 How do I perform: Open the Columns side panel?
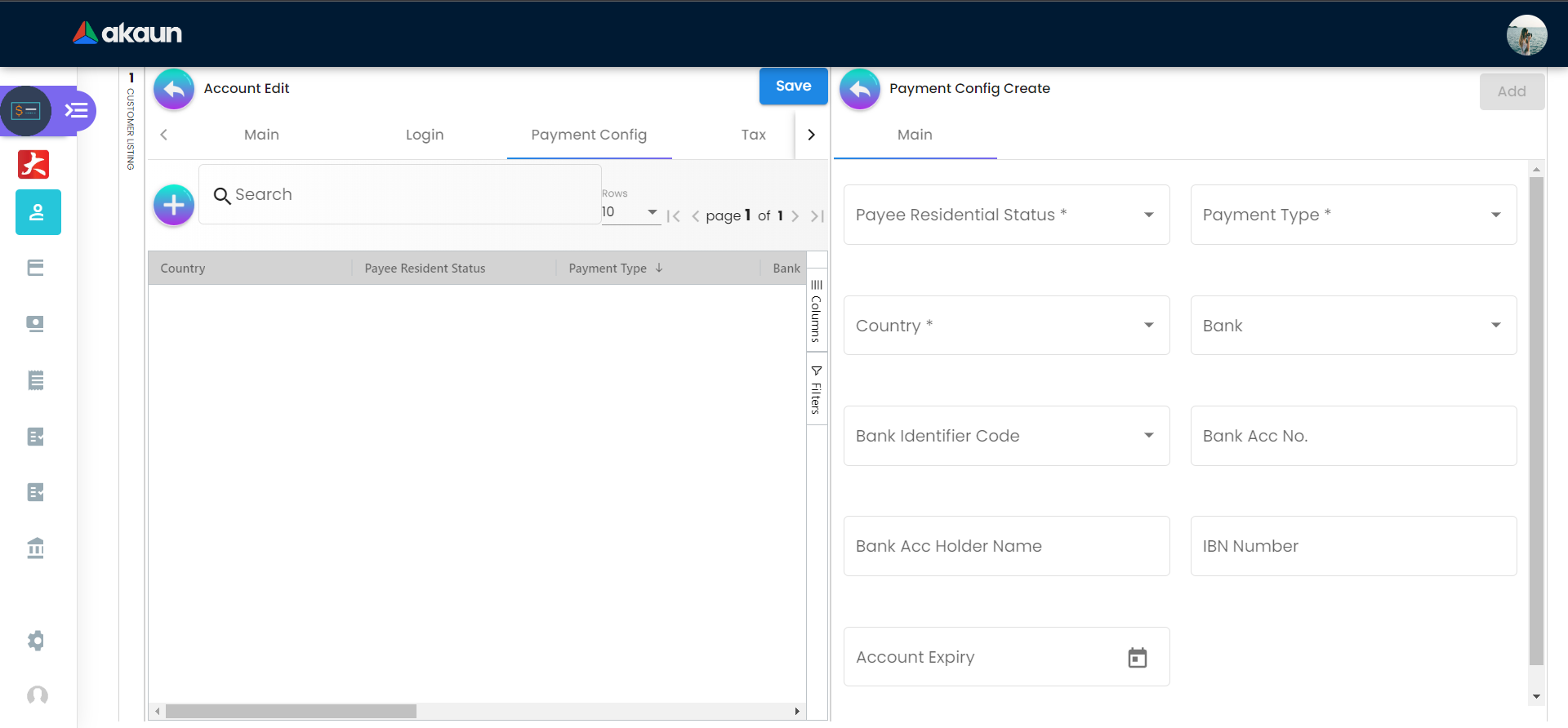816,311
